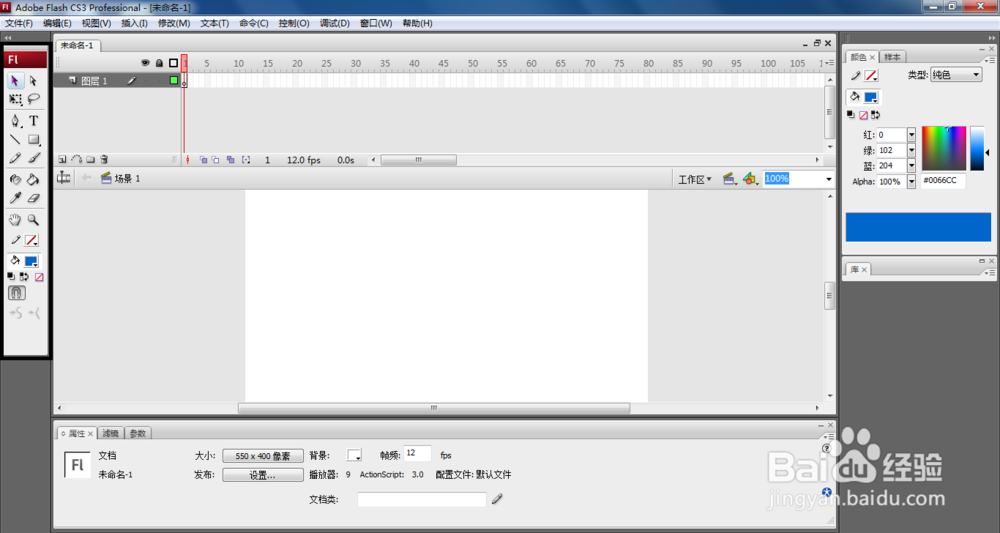This screenshot has height=533, width=1000.
Task: Open the 文件(F) menu
Action: [19, 23]
